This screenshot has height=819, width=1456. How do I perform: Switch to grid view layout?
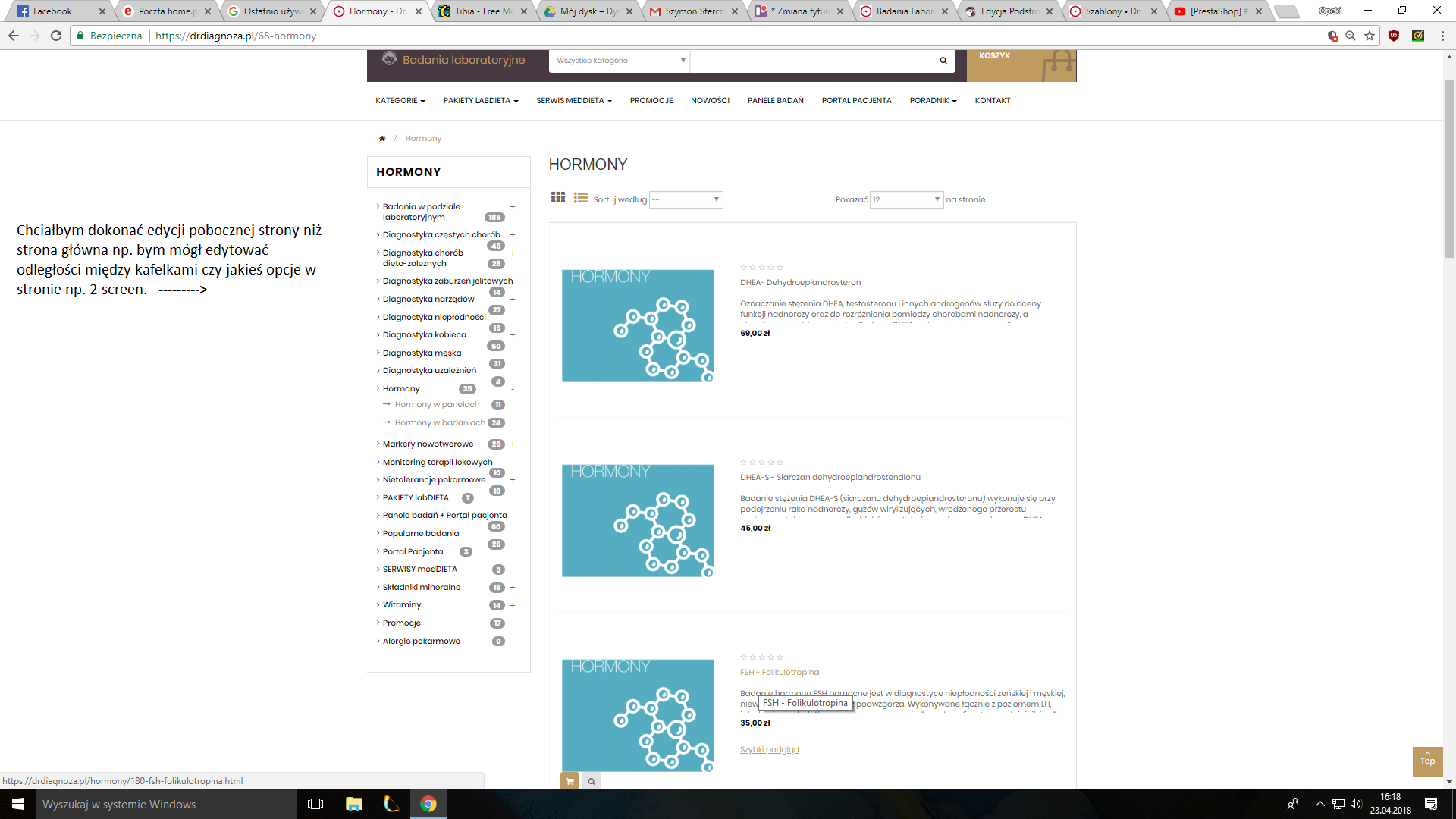(558, 198)
